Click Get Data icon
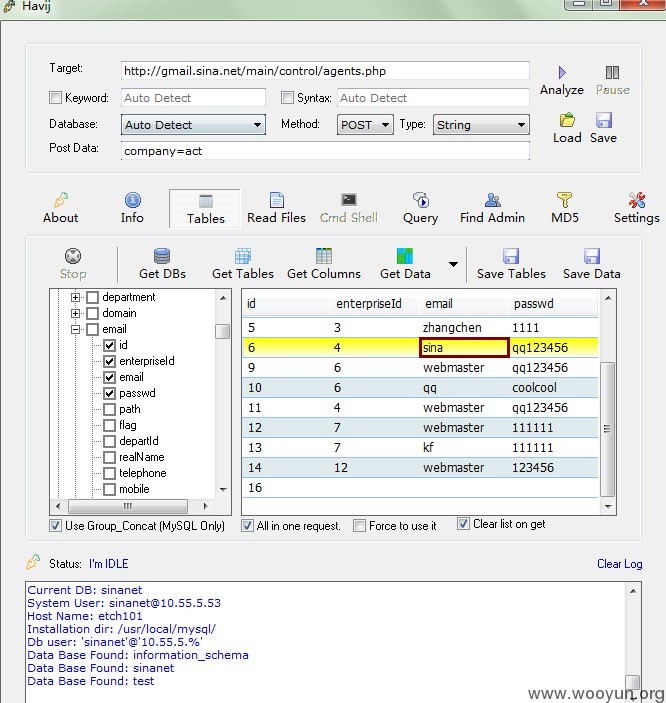666x703 pixels. pyautogui.click(x=405, y=256)
